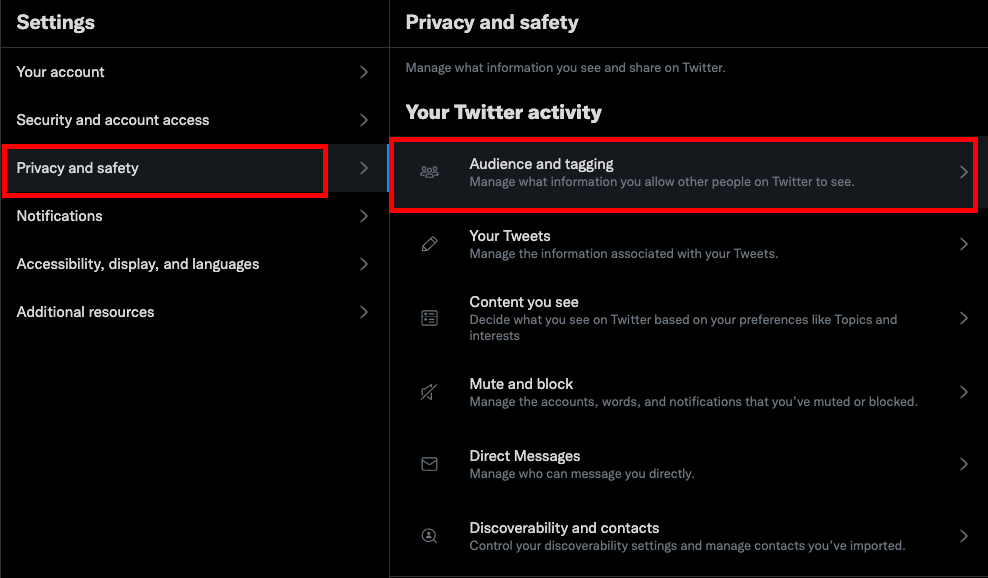Click the chevron next to Direct Messages
This screenshot has height=578, width=988.
point(963,464)
